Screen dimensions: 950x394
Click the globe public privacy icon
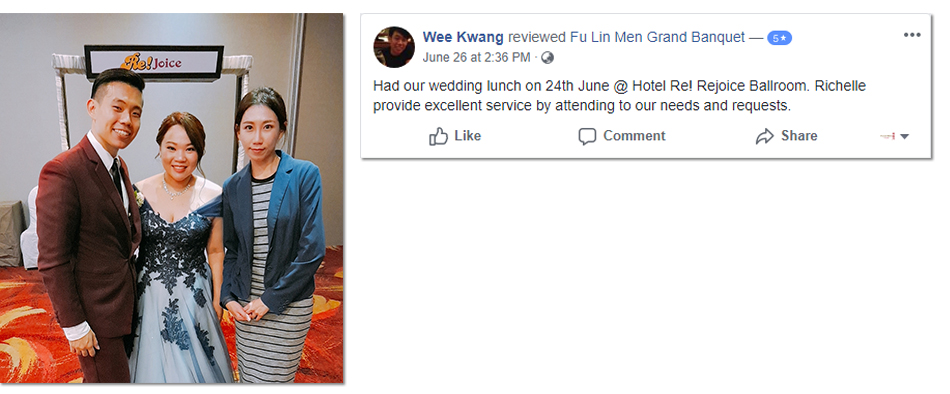pyautogui.click(x=547, y=58)
